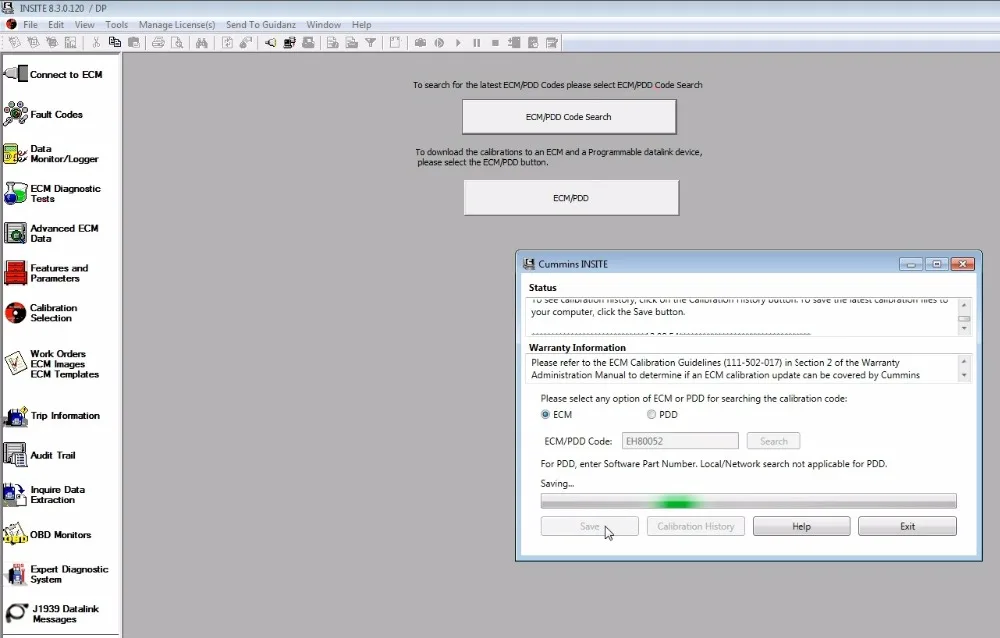This screenshot has width=1000, height=638.
Task: Click the ECM/PDD Code Search button
Action: (x=569, y=117)
